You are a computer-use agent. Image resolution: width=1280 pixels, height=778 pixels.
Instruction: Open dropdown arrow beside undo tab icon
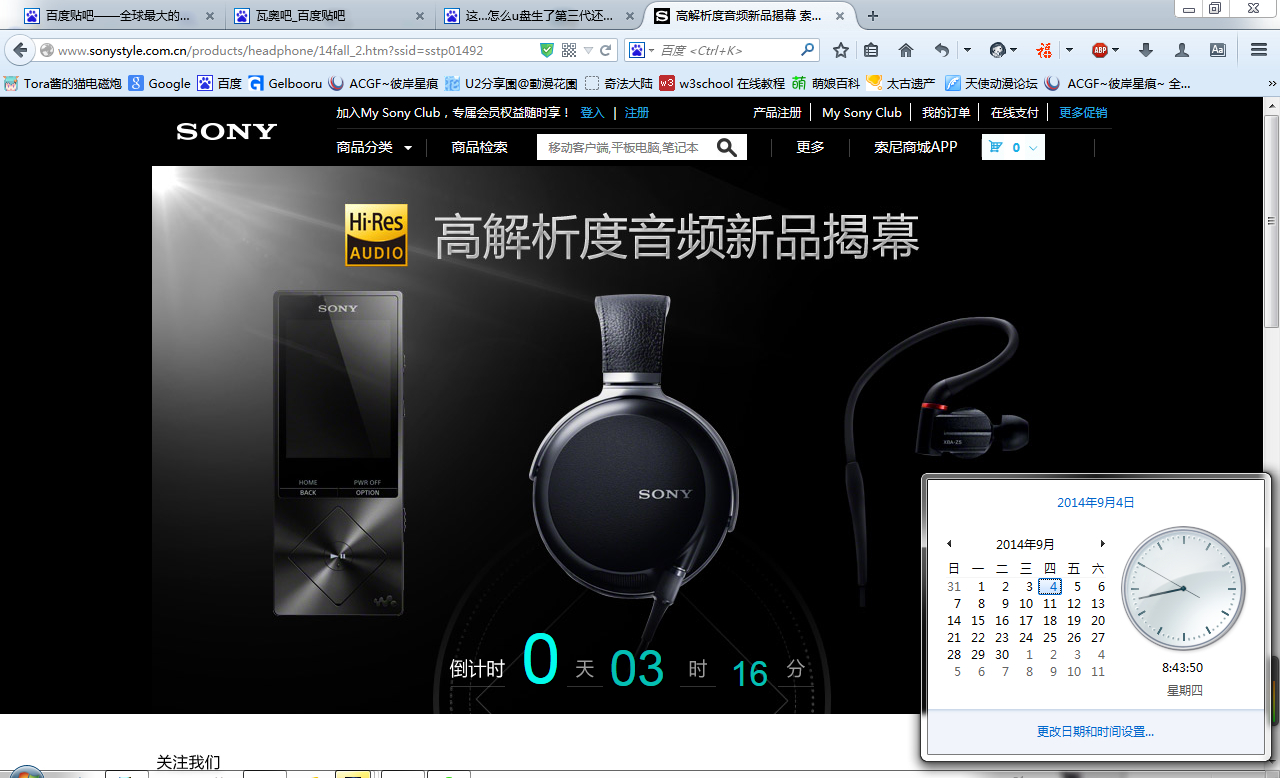pyautogui.click(x=967, y=50)
